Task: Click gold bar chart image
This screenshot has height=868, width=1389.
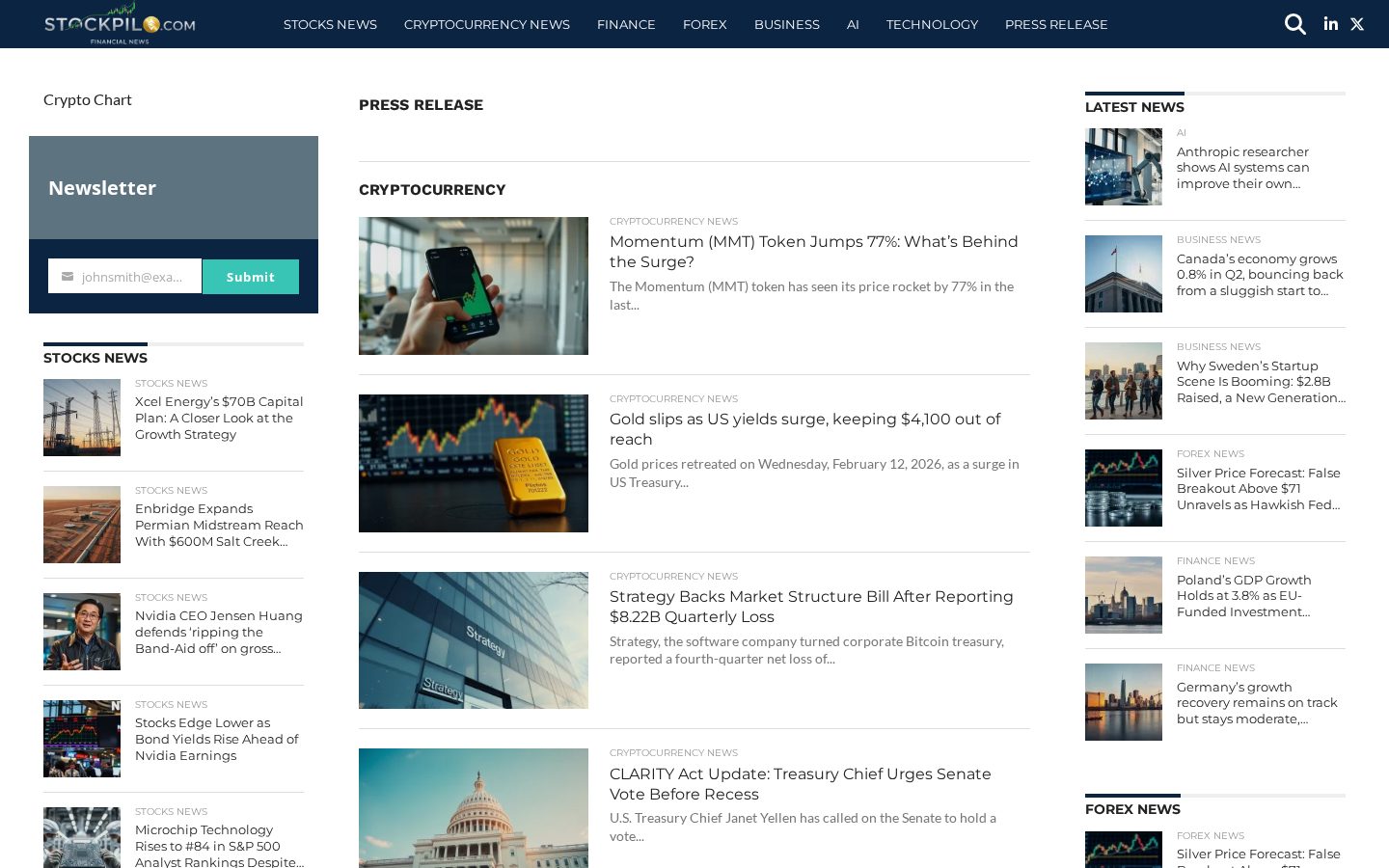Action: tap(474, 463)
